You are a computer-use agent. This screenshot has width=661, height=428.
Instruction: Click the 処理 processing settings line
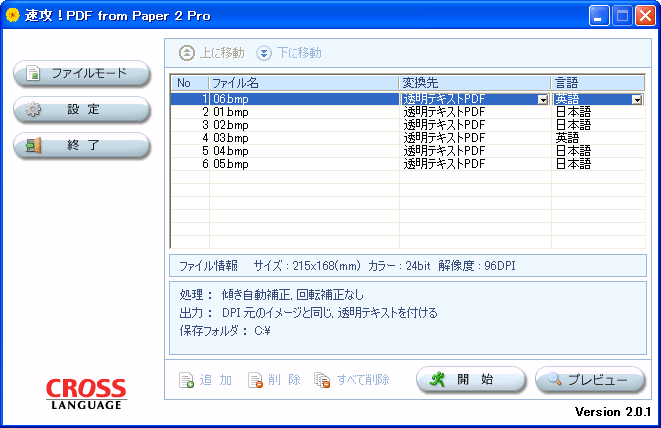(x=271, y=295)
